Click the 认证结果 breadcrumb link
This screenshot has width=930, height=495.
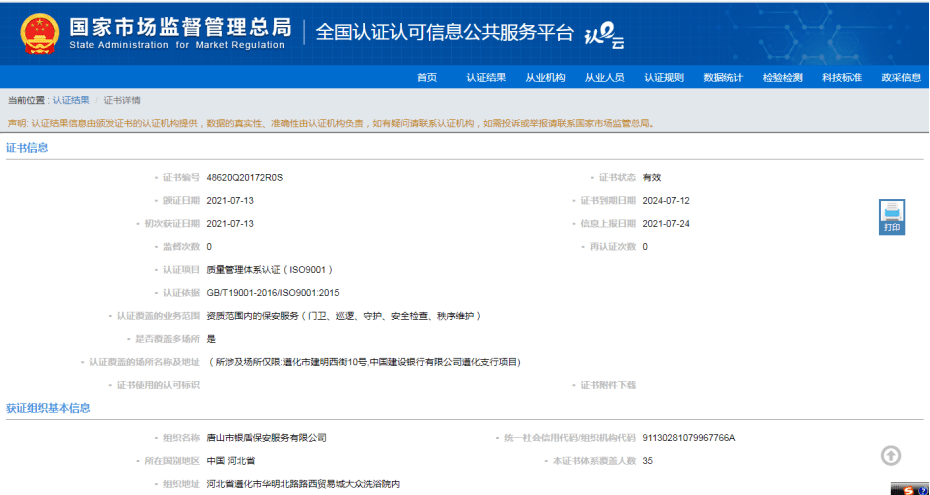(x=71, y=100)
